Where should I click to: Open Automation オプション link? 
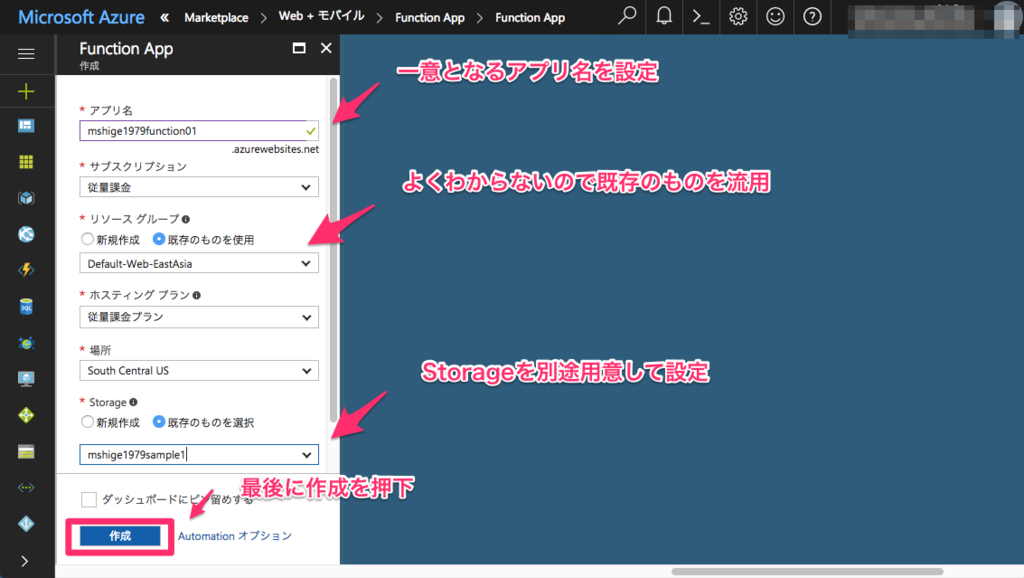point(233,535)
